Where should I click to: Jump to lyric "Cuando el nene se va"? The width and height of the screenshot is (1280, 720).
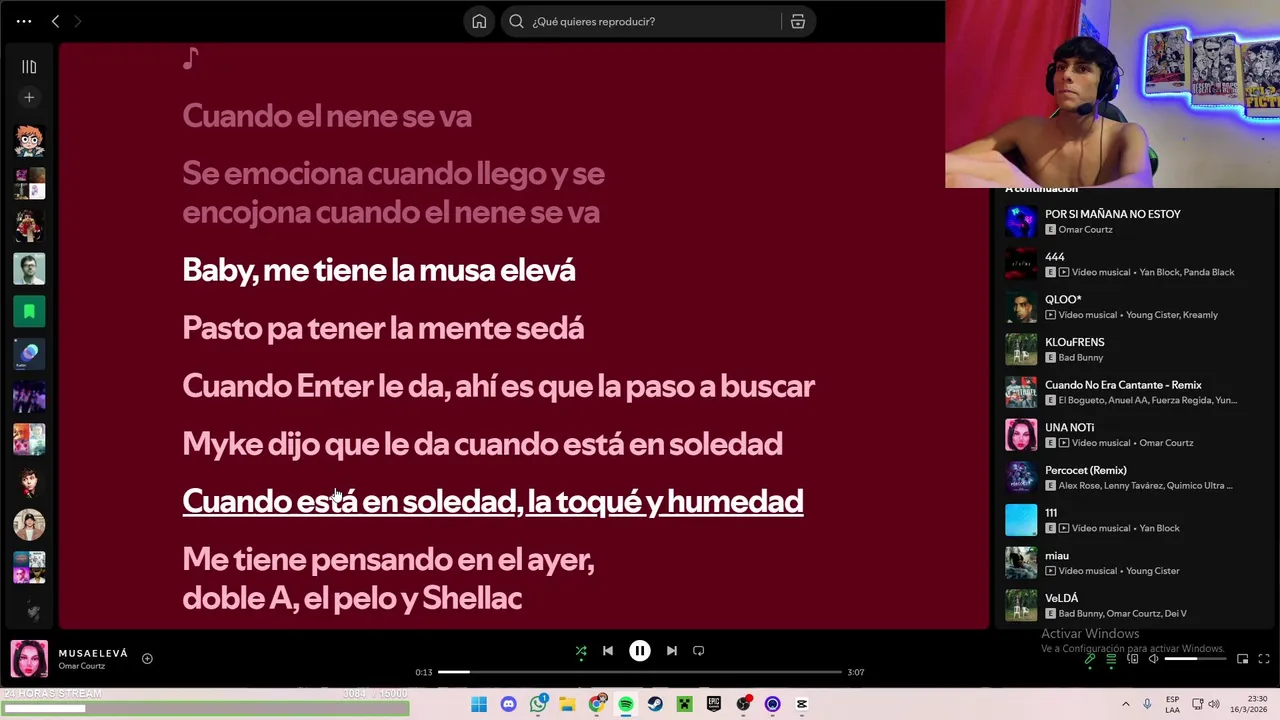(x=327, y=116)
